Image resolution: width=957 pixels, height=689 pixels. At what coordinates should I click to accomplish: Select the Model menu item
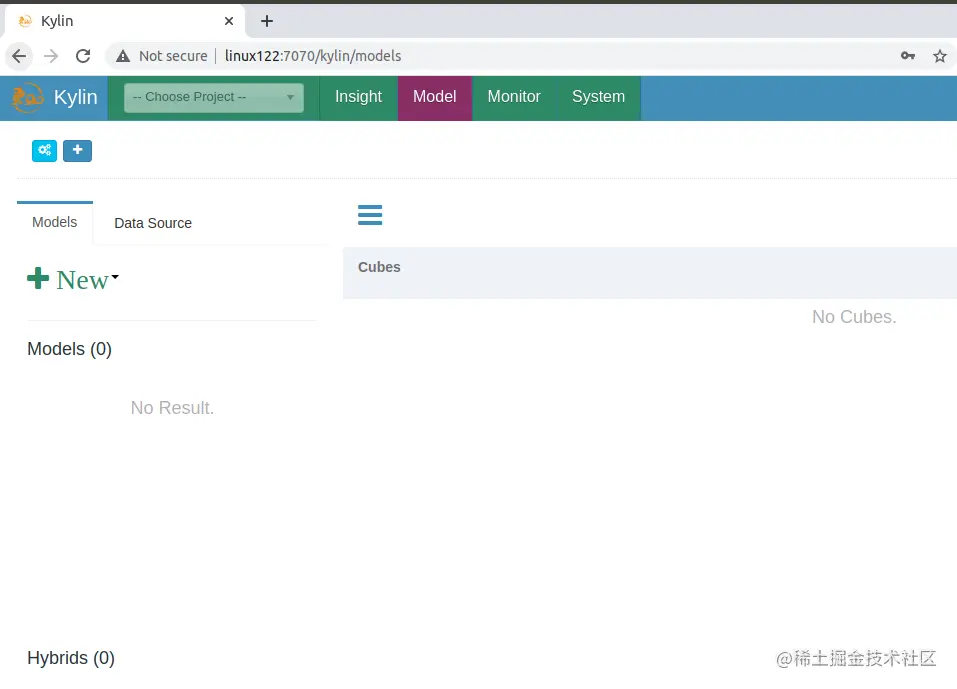pos(435,98)
